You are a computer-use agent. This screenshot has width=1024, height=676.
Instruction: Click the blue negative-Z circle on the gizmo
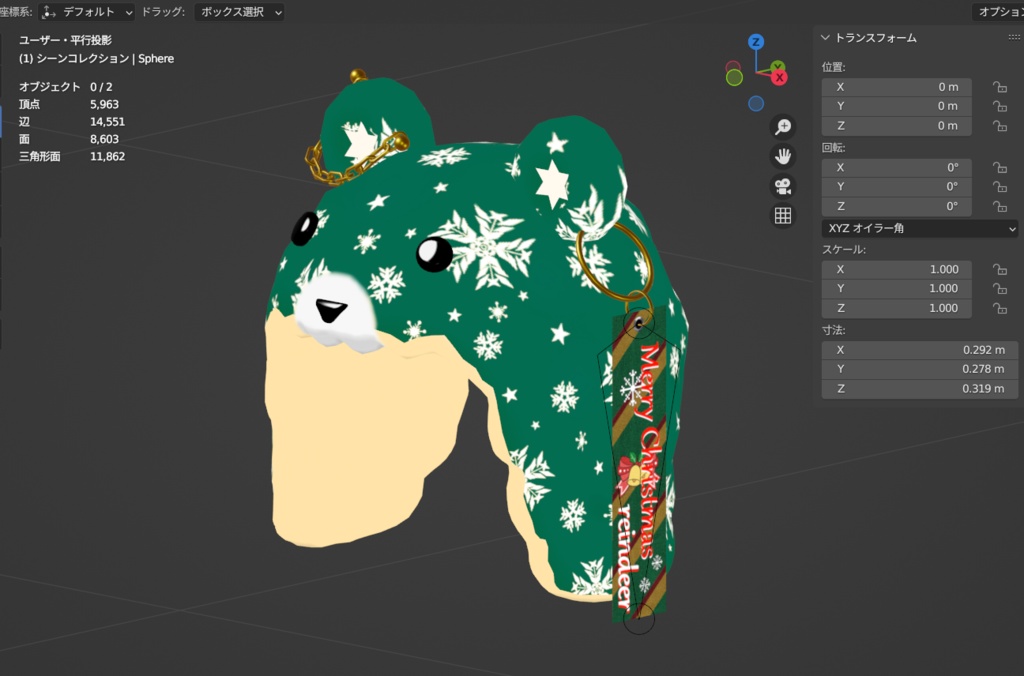click(x=756, y=103)
